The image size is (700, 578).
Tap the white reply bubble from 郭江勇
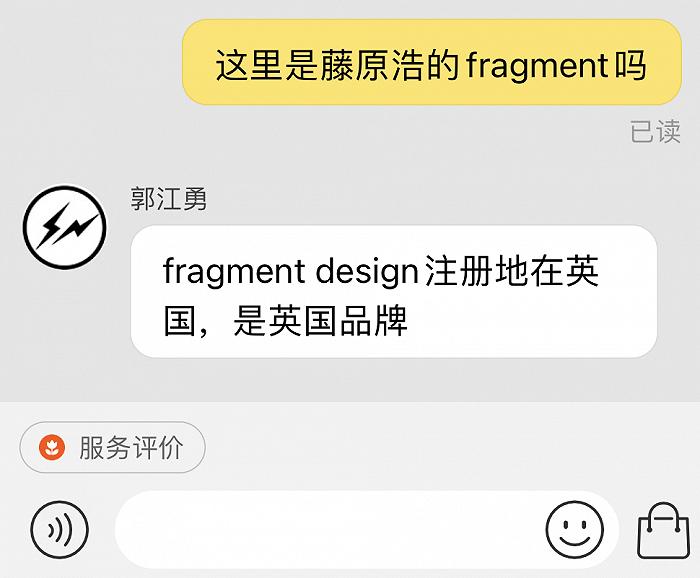(x=394, y=291)
